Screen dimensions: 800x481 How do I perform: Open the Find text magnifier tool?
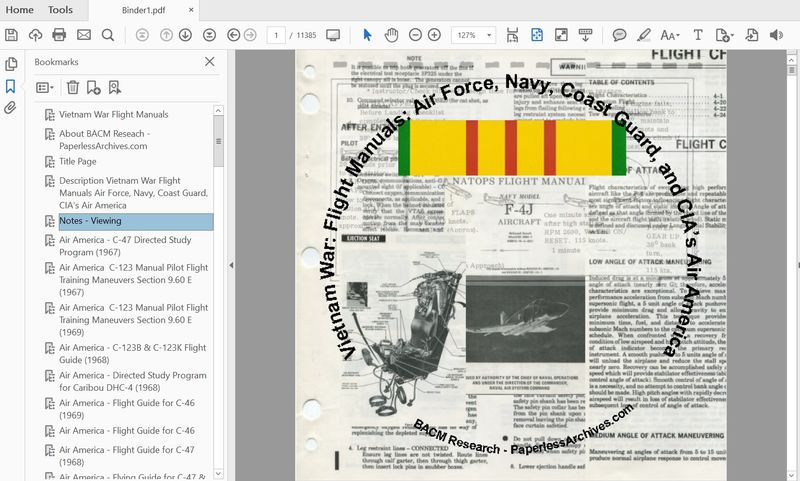point(108,35)
